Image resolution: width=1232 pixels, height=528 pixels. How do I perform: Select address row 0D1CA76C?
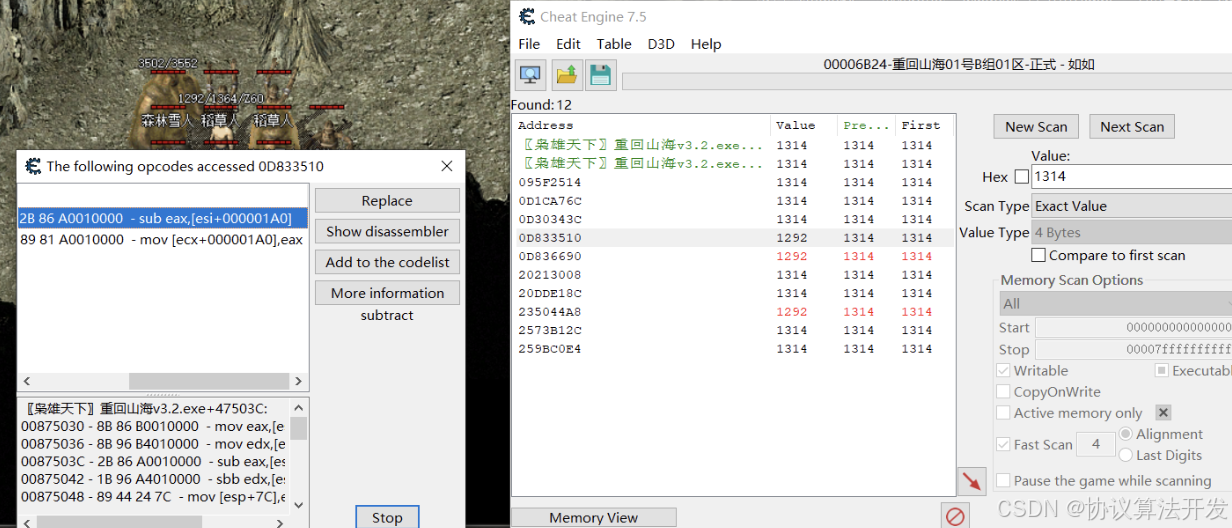[x=733, y=201]
